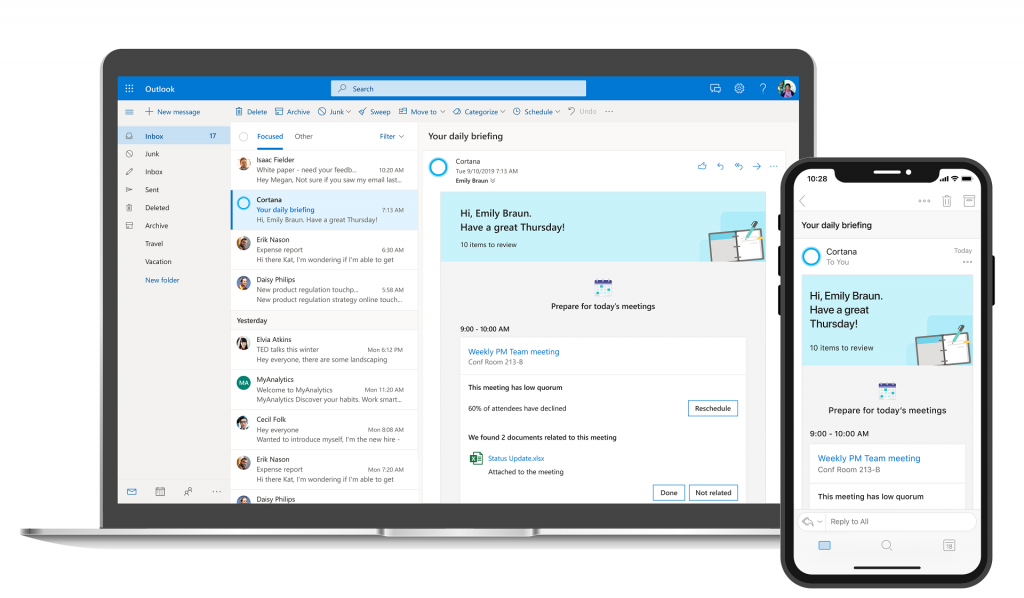Go back using the phone's back chevron
The height and width of the screenshot is (598, 1024).
pos(803,201)
